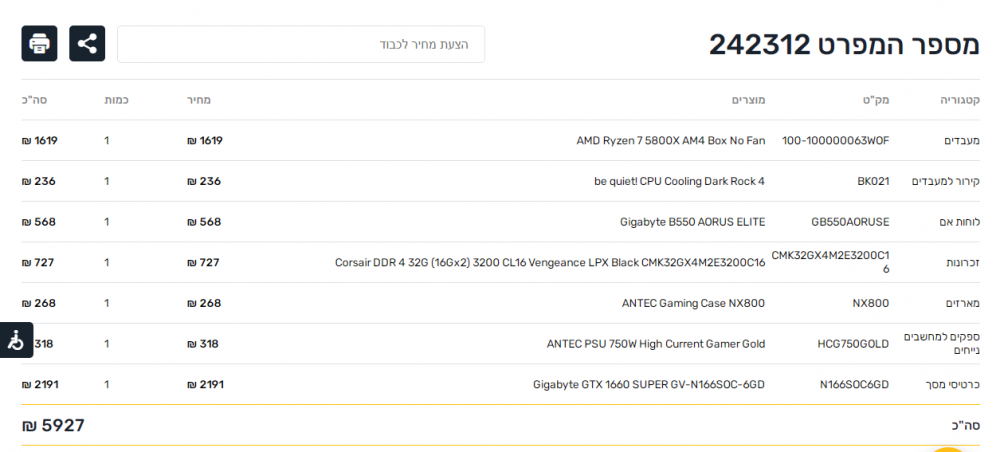Select product 'Gigabyte B550 AORUS ELITE'
The height and width of the screenshot is (452, 1000).
coord(693,222)
